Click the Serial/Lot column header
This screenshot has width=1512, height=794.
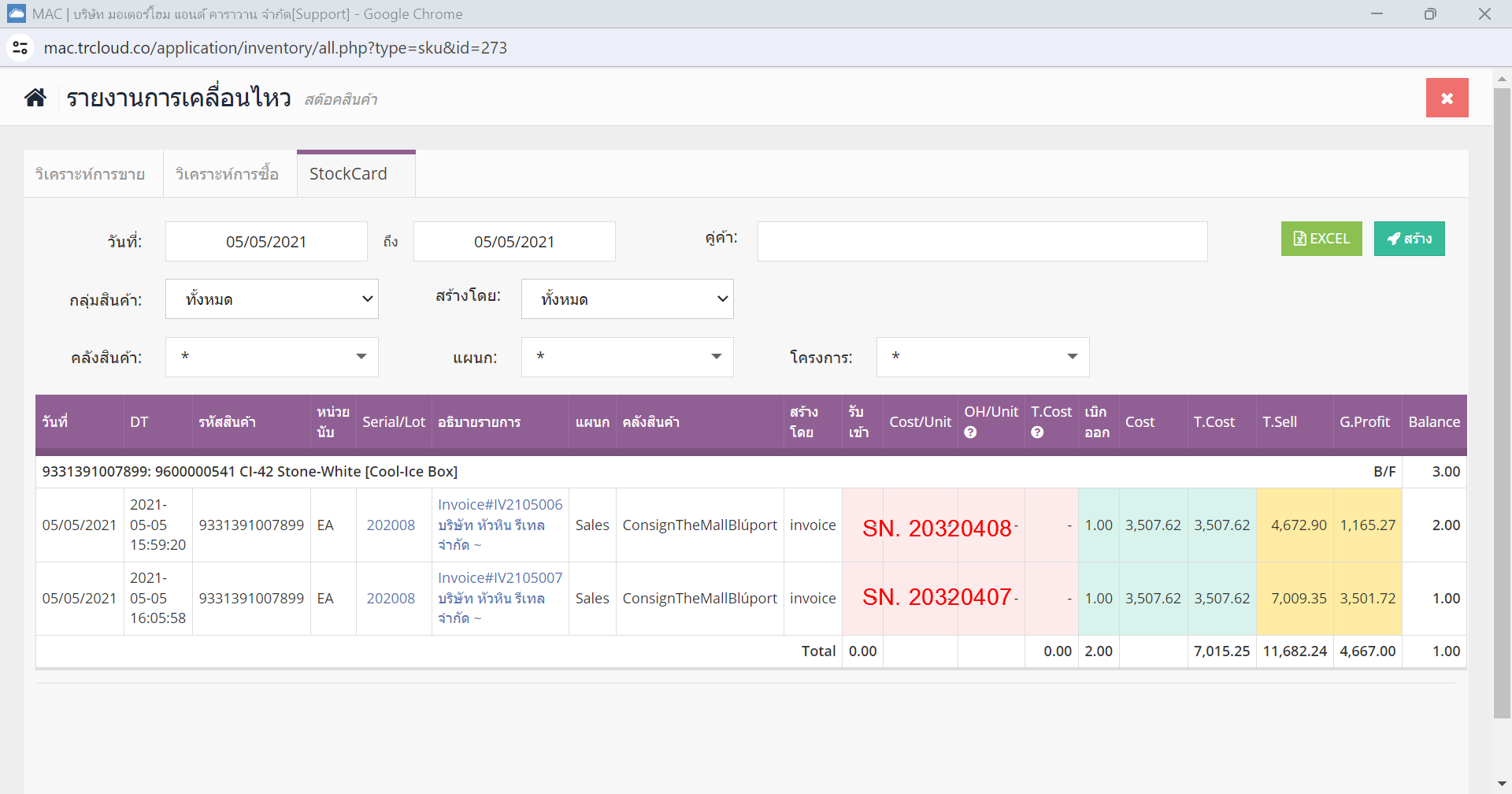coord(394,422)
